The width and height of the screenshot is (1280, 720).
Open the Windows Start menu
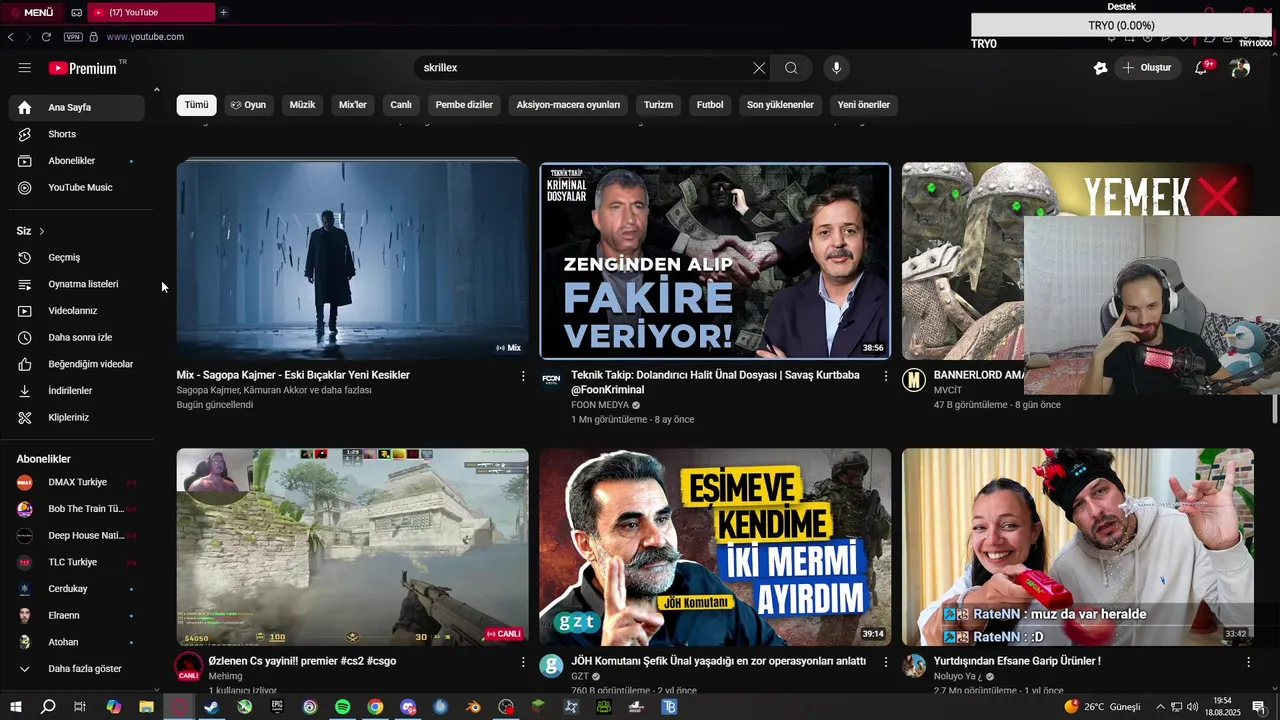(x=15, y=707)
